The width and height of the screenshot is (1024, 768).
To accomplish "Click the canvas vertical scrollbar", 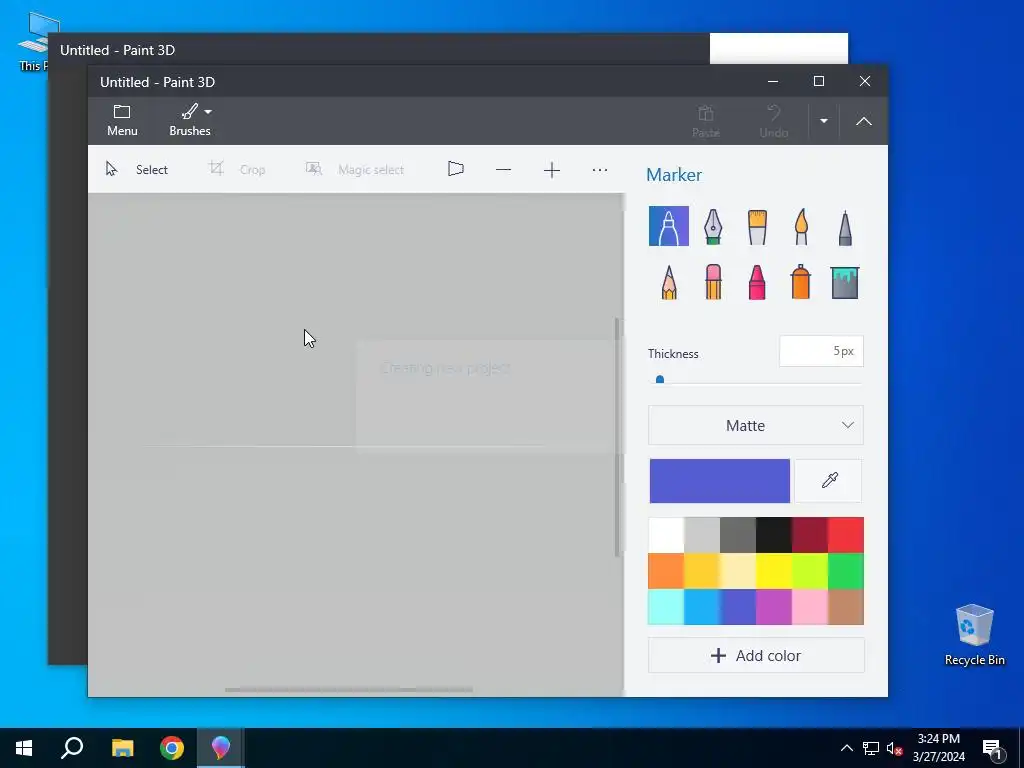I will tap(617, 438).
